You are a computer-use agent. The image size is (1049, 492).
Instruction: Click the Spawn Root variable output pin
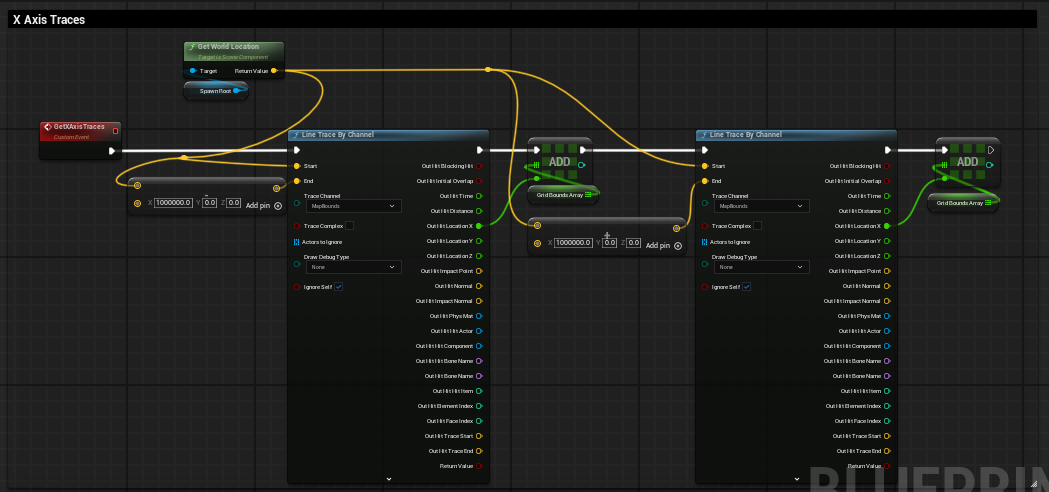pyautogui.click(x=238, y=91)
